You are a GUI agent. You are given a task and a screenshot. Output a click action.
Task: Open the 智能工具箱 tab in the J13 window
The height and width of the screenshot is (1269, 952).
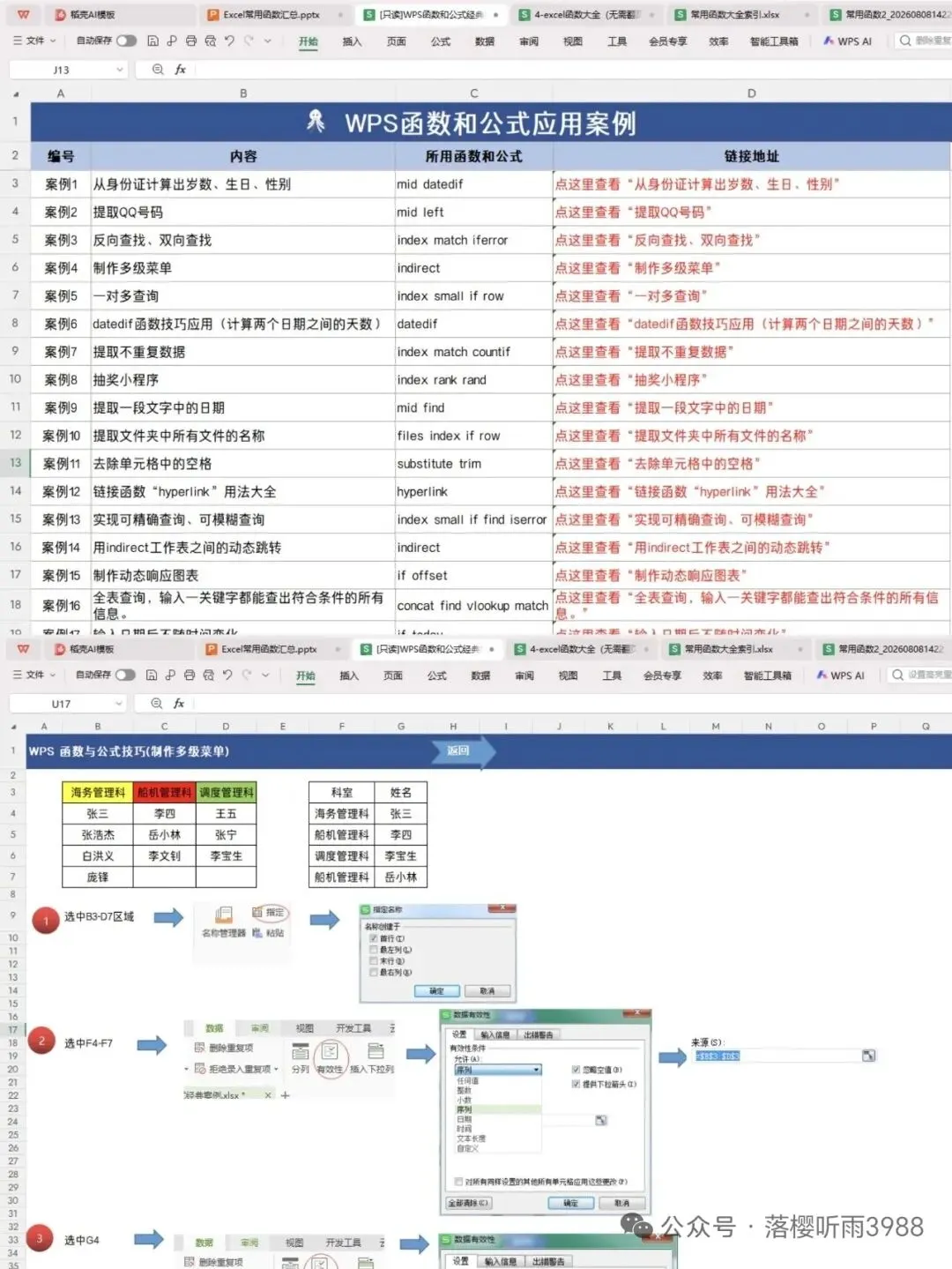[x=774, y=41]
